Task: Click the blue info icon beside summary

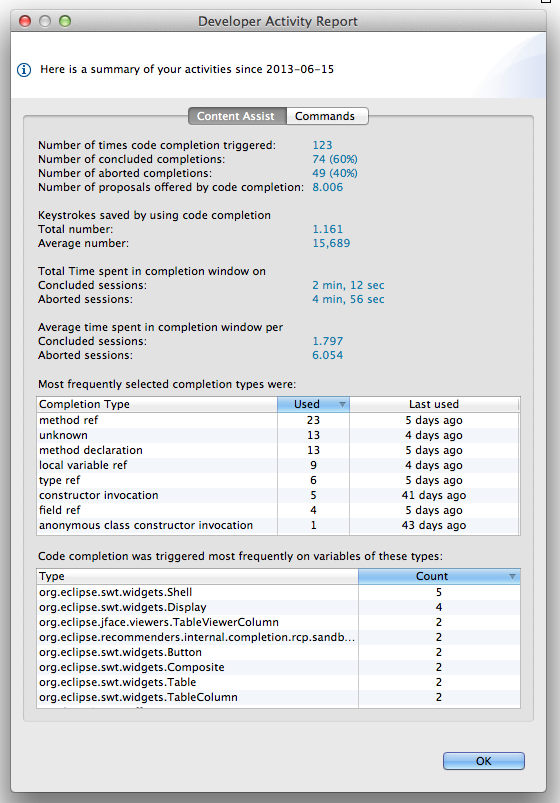Action: pyautogui.click(x=24, y=70)
